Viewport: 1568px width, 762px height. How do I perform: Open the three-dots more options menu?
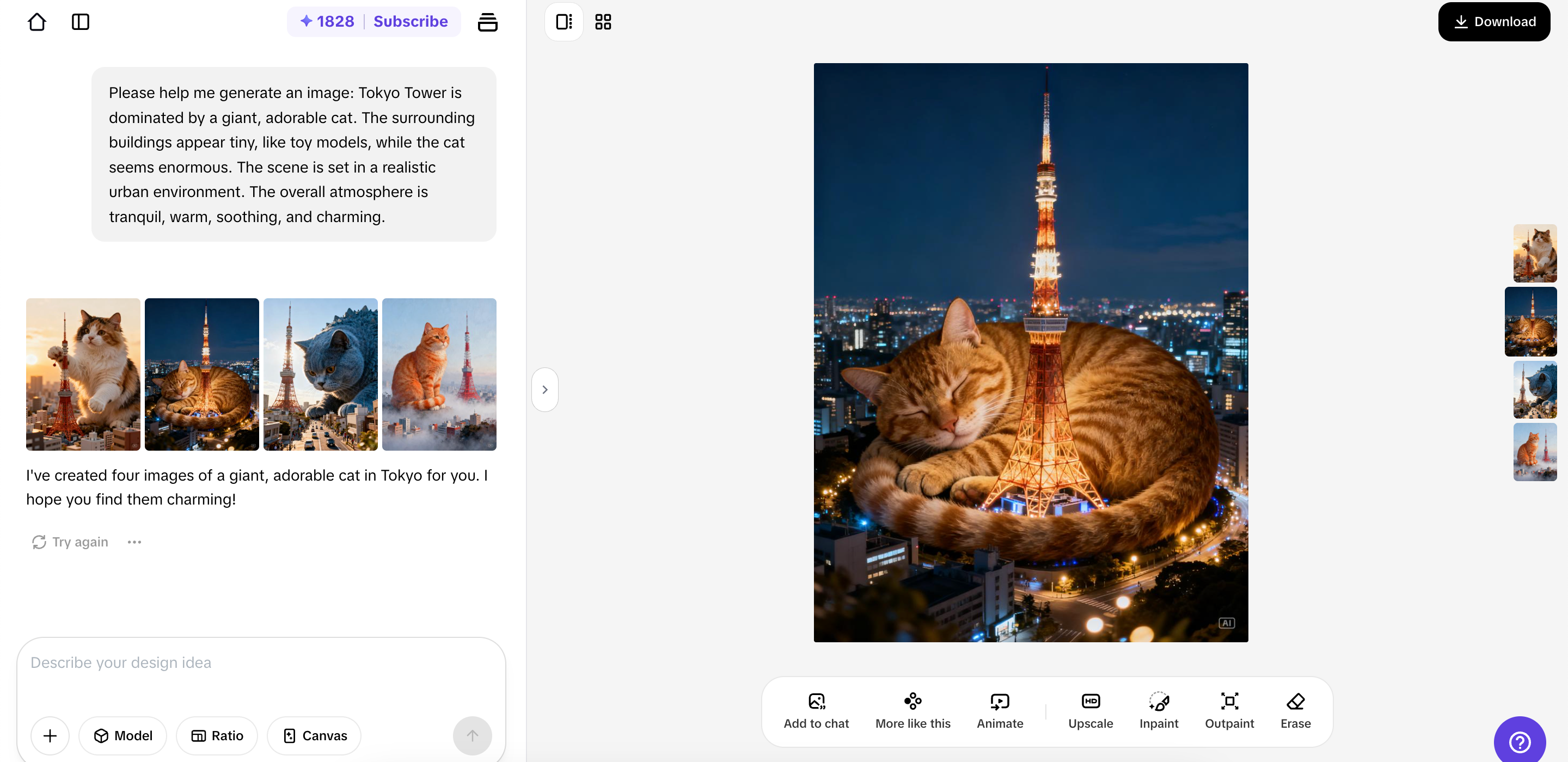pyautogui.click(x=134, y=542)
